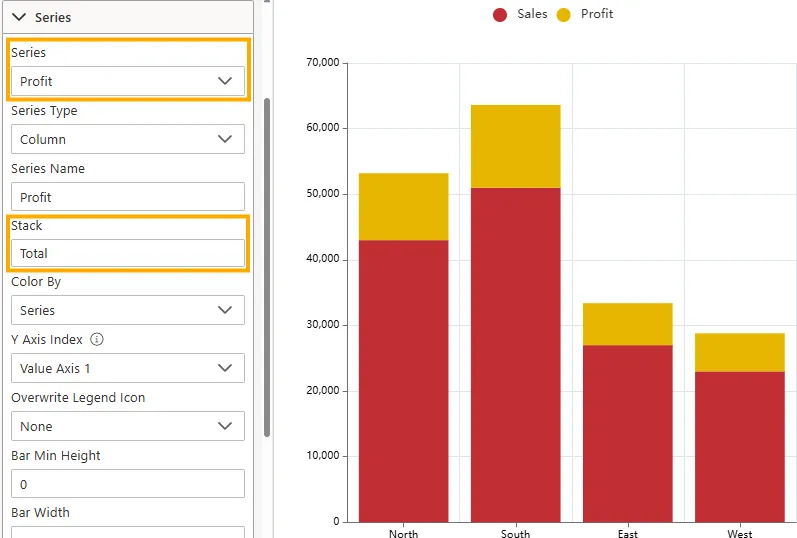Image resolution: width=797 pixels, height=538 pixels.
Task: Open the Series Type dropdown
Action: tap(127, 139)
